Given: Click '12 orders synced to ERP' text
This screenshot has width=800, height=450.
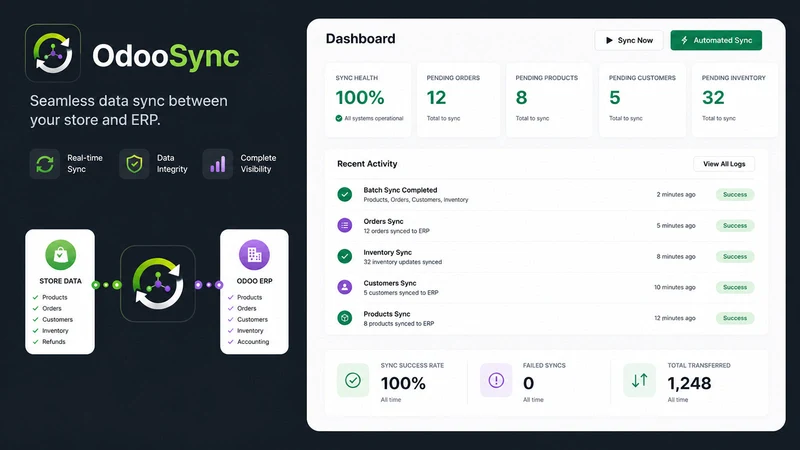Looking at the screenshot, I should pyautogui.click(x=396, y=231).
